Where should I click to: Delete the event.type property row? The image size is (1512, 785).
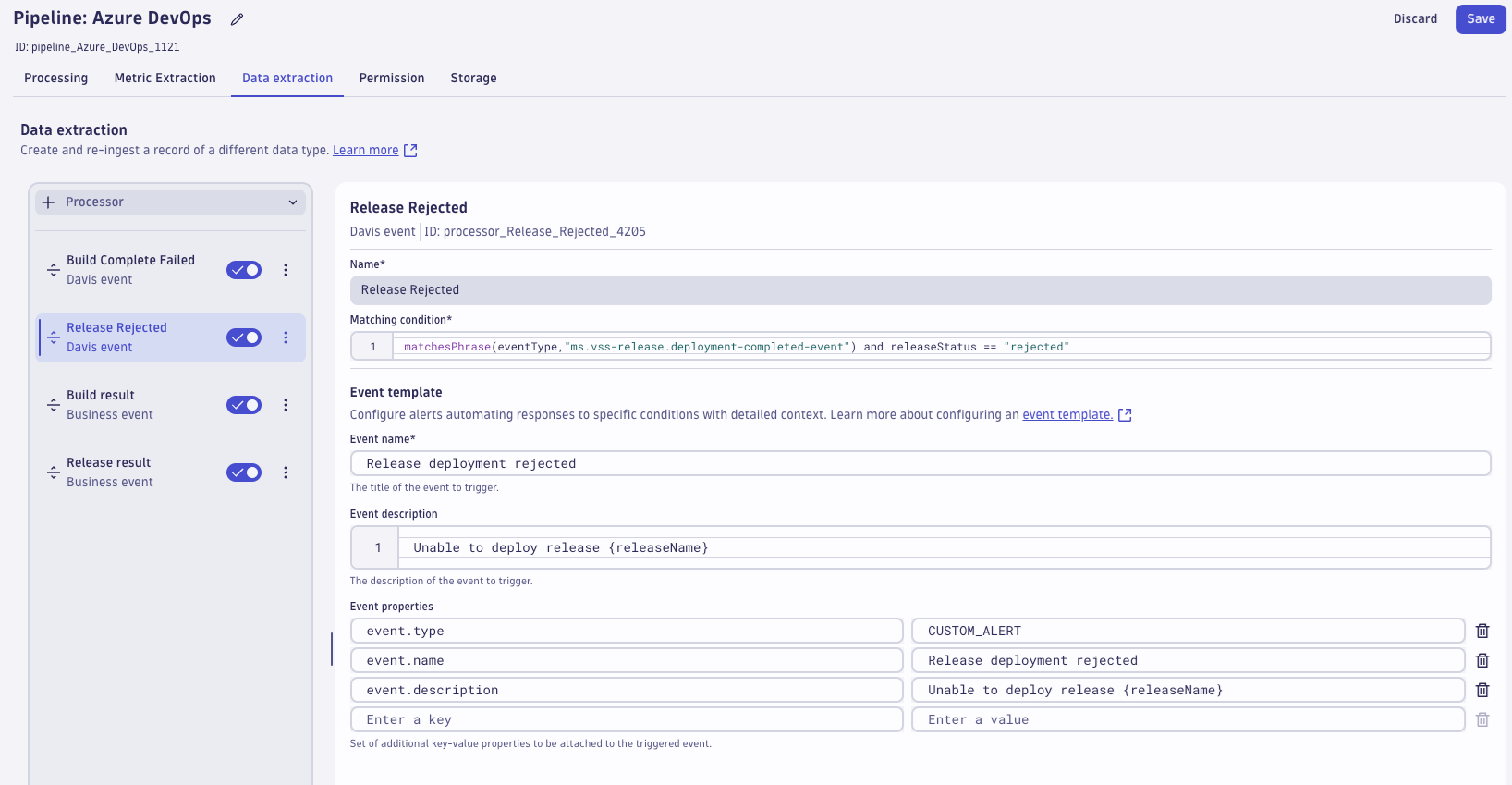pos(1482,631)
